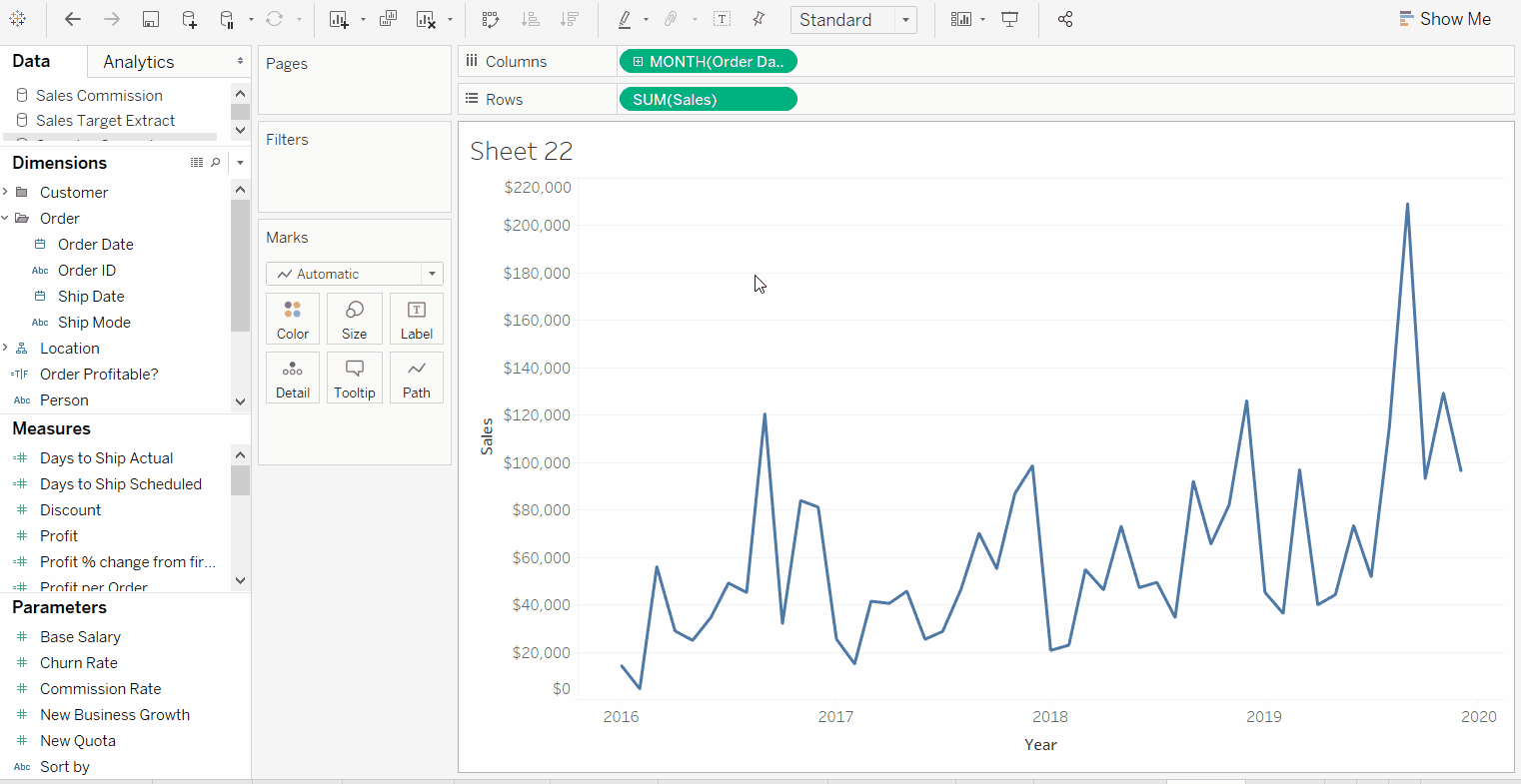The image size is (1521, 784).
Task: Toggle the highlight pen tool
Action: [625, 19]
